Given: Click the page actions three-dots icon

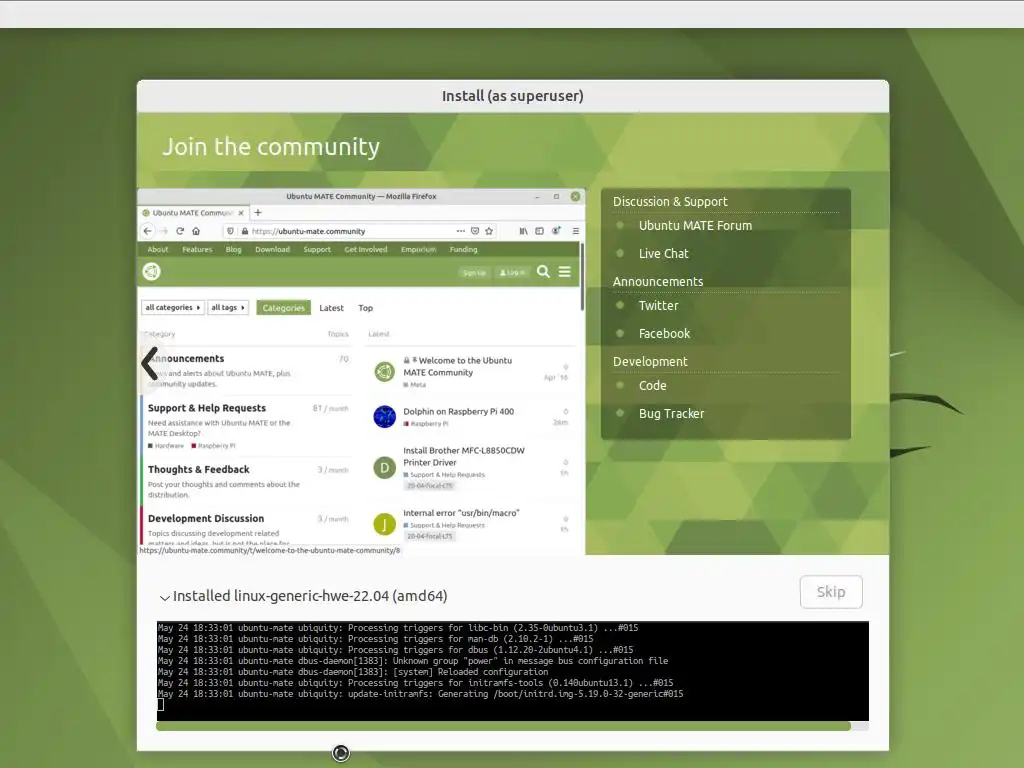Looking at the screenshot, I should 460,231.
